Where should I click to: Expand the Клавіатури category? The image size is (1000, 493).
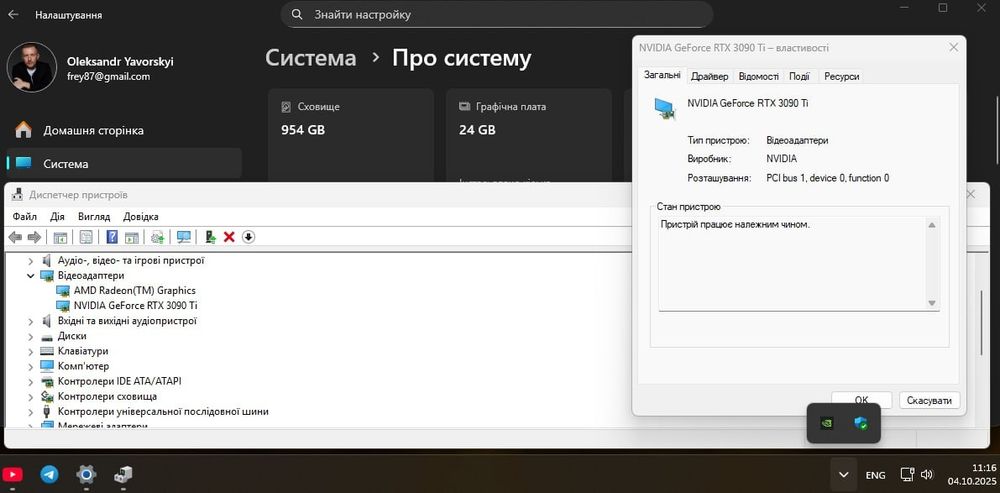[x=31, y=351]
